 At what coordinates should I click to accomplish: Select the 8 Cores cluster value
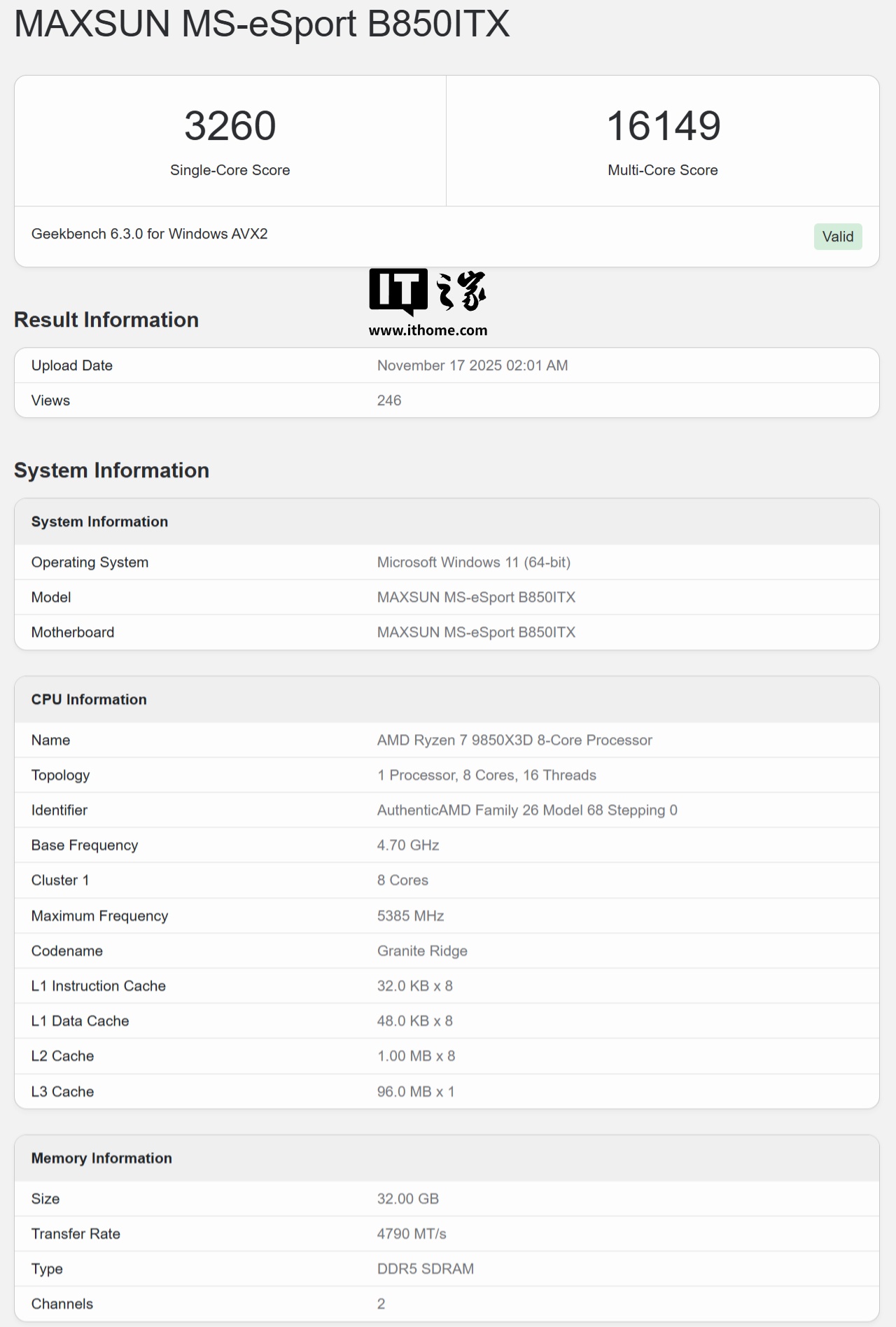click(402, 880)
